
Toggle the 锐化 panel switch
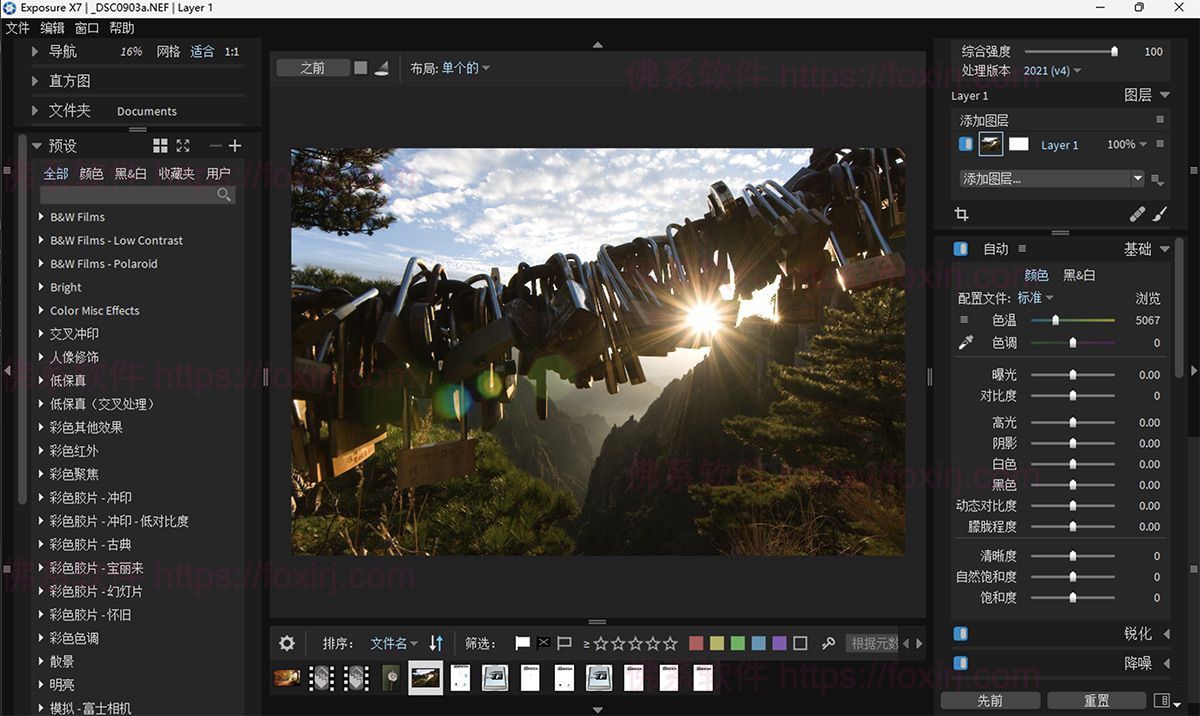coord(960,633)
